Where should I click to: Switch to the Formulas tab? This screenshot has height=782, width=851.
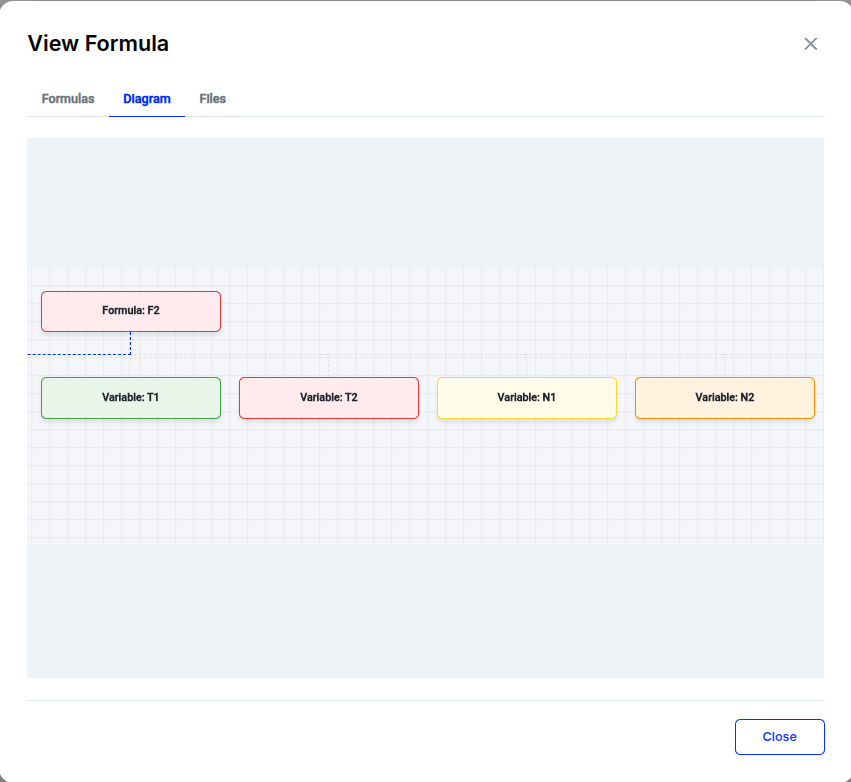[68, 99]
